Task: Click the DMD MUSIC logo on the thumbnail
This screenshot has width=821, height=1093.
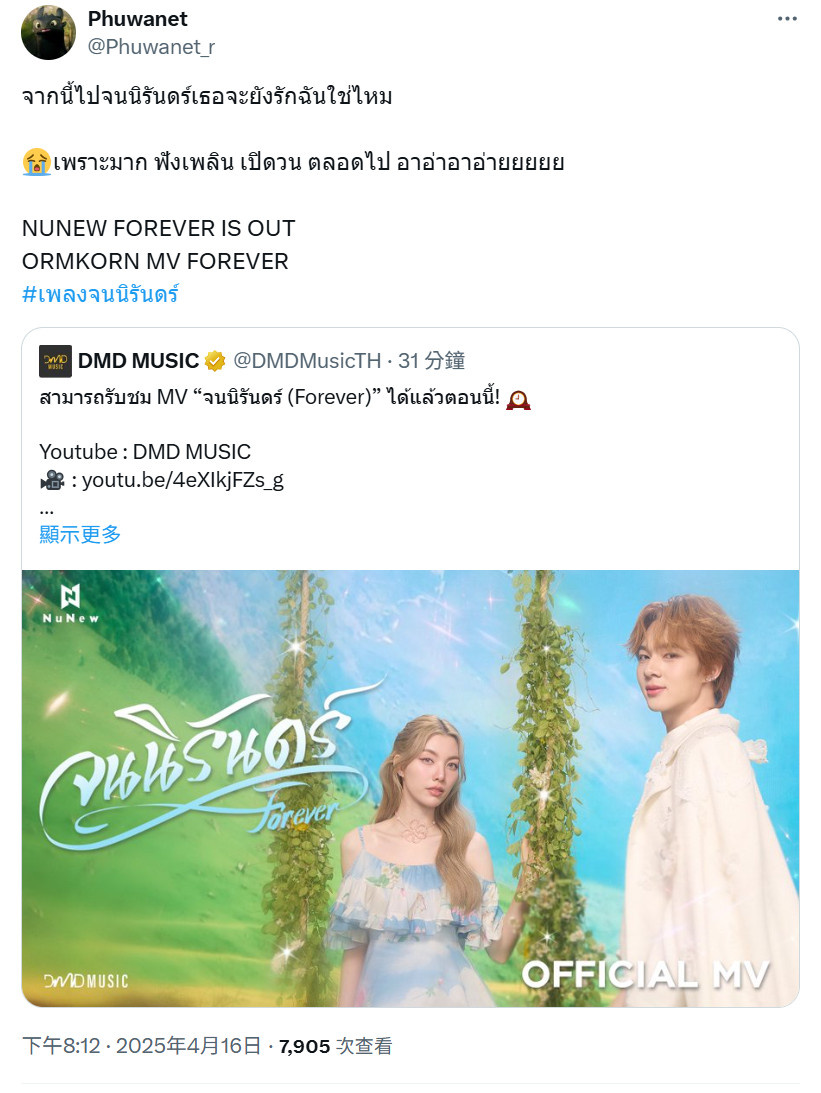Action: 86,981
